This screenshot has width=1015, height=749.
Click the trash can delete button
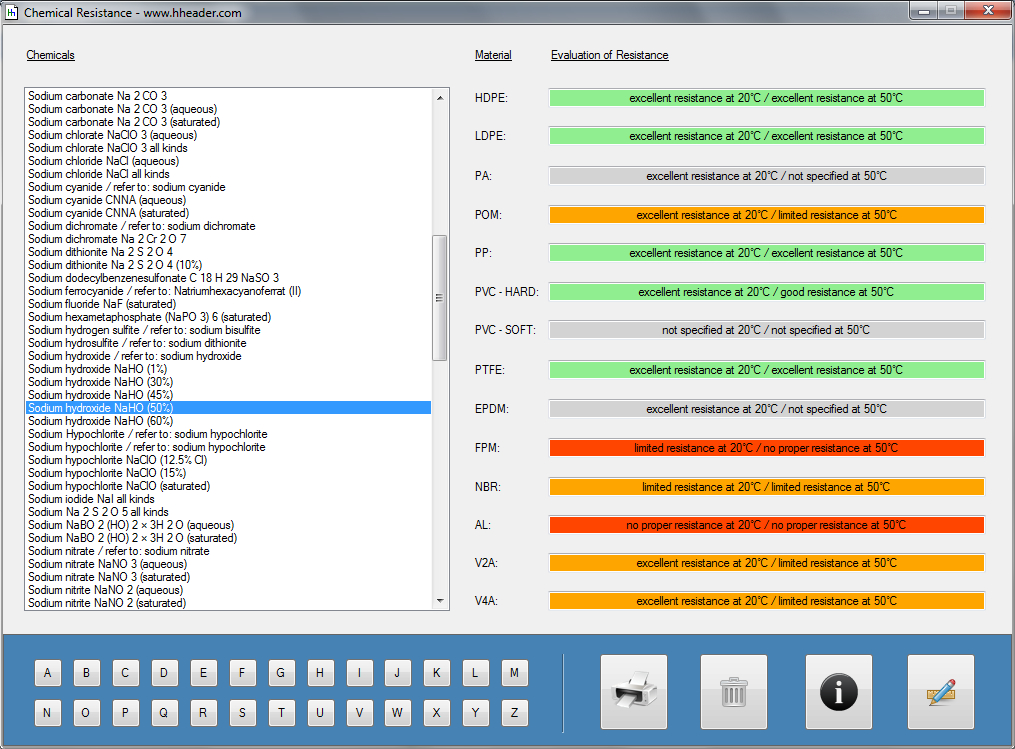click(x=733, y=691)
